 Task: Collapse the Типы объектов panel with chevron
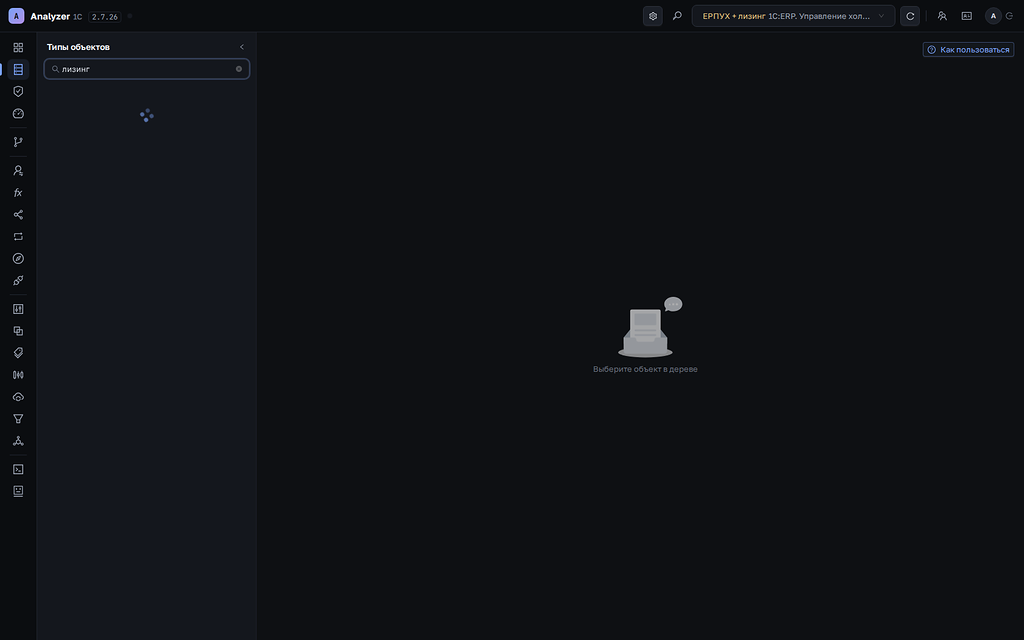click(x=242, y=47)
